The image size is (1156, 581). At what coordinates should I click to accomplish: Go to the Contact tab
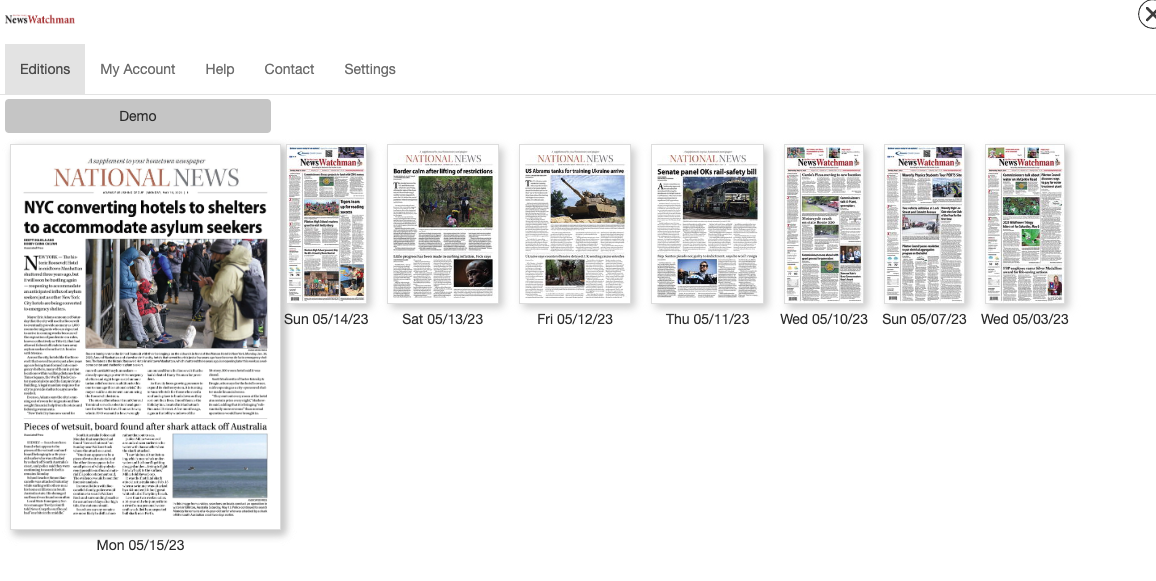(289, 69)
